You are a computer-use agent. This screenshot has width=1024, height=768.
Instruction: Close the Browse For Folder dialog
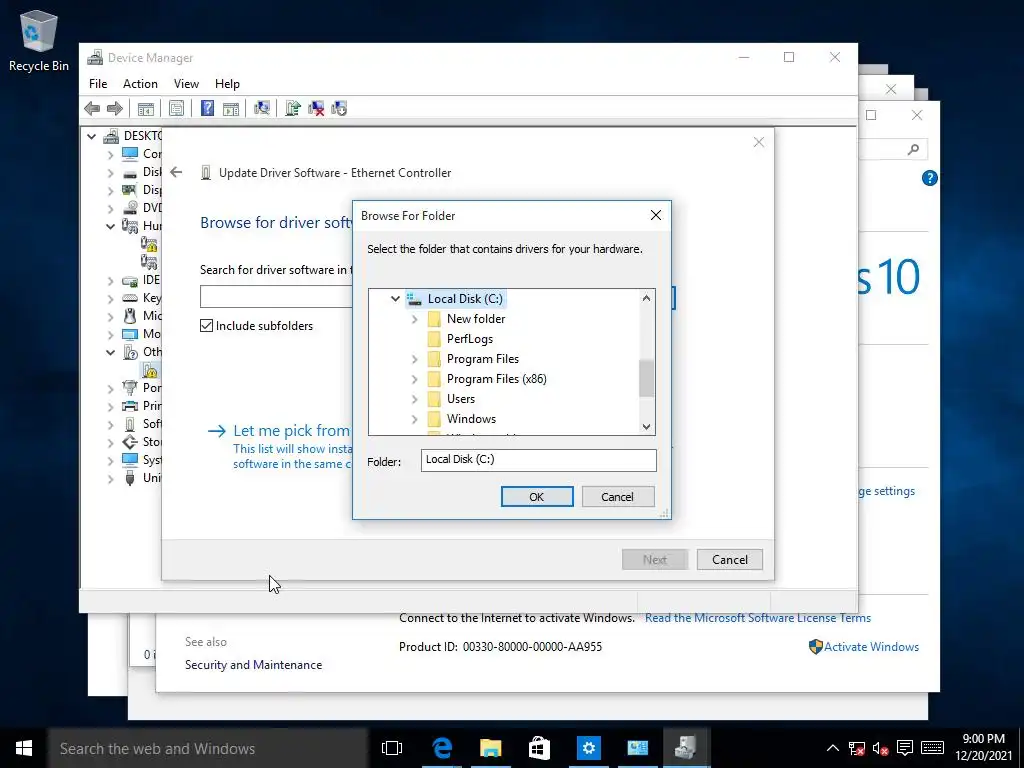coord(656,216)
